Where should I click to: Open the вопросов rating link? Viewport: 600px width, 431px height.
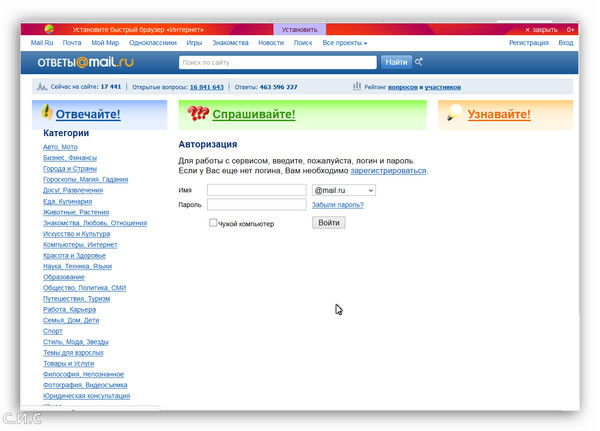tap(403, 87)
